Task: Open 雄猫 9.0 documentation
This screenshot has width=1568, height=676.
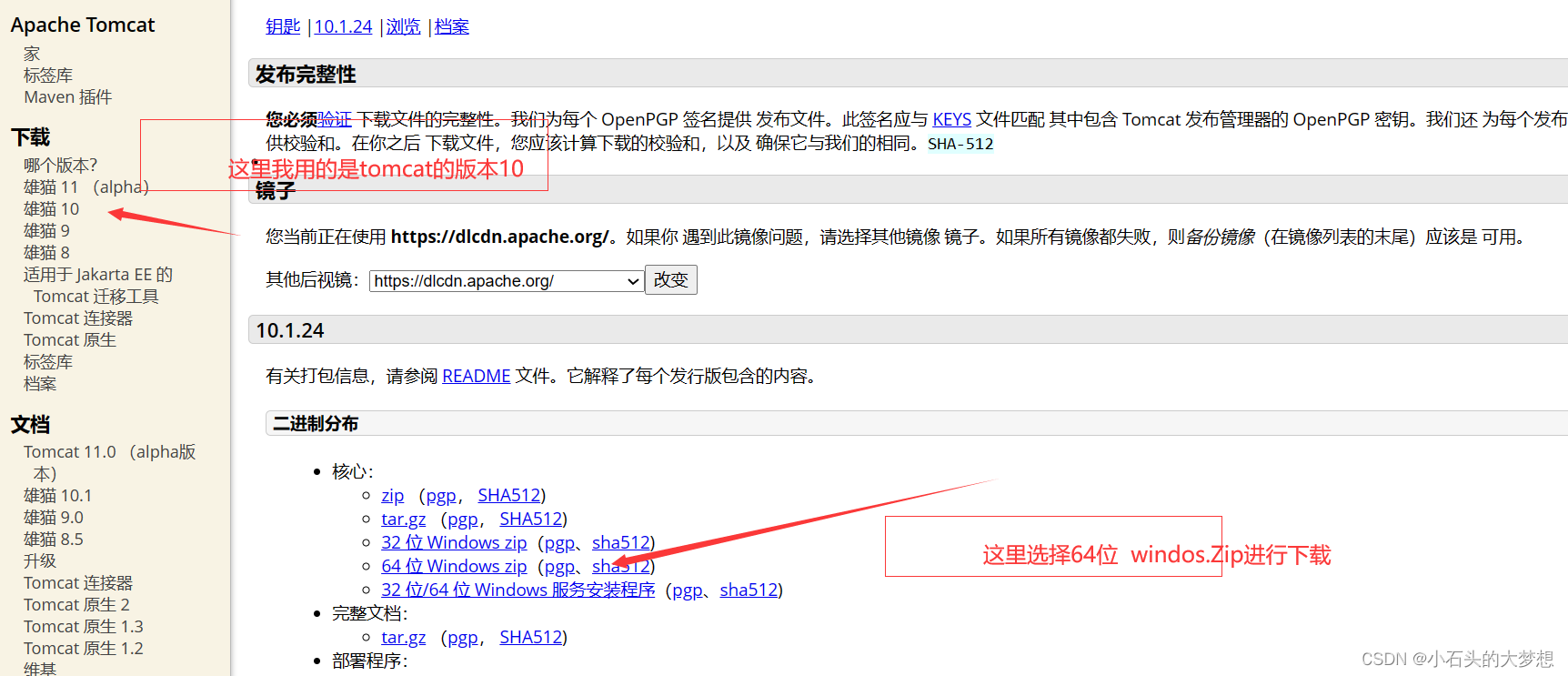Action: [54, 518]
